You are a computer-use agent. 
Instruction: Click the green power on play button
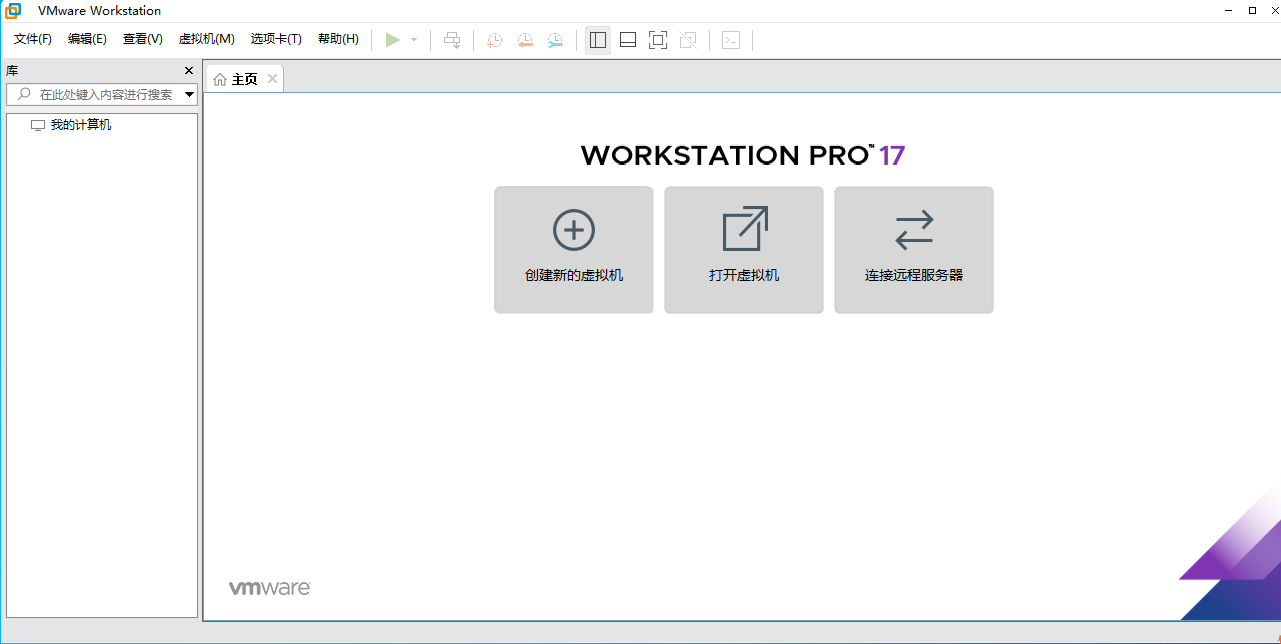coord(393,40)
